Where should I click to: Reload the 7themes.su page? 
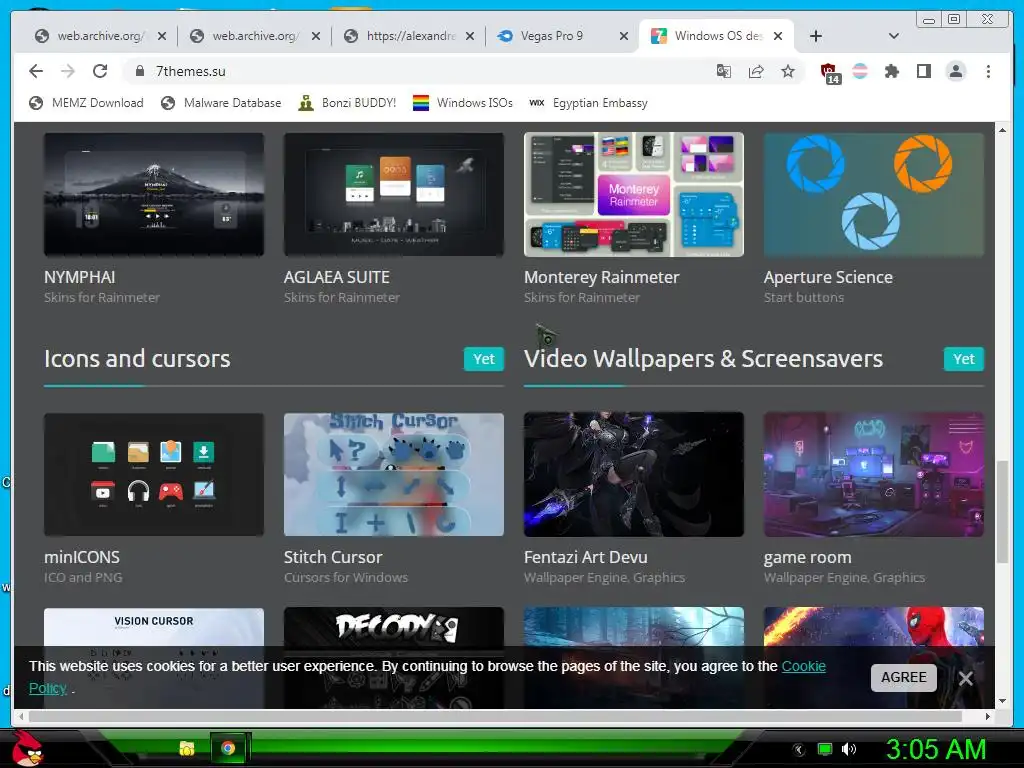click(x=100, y=71)
